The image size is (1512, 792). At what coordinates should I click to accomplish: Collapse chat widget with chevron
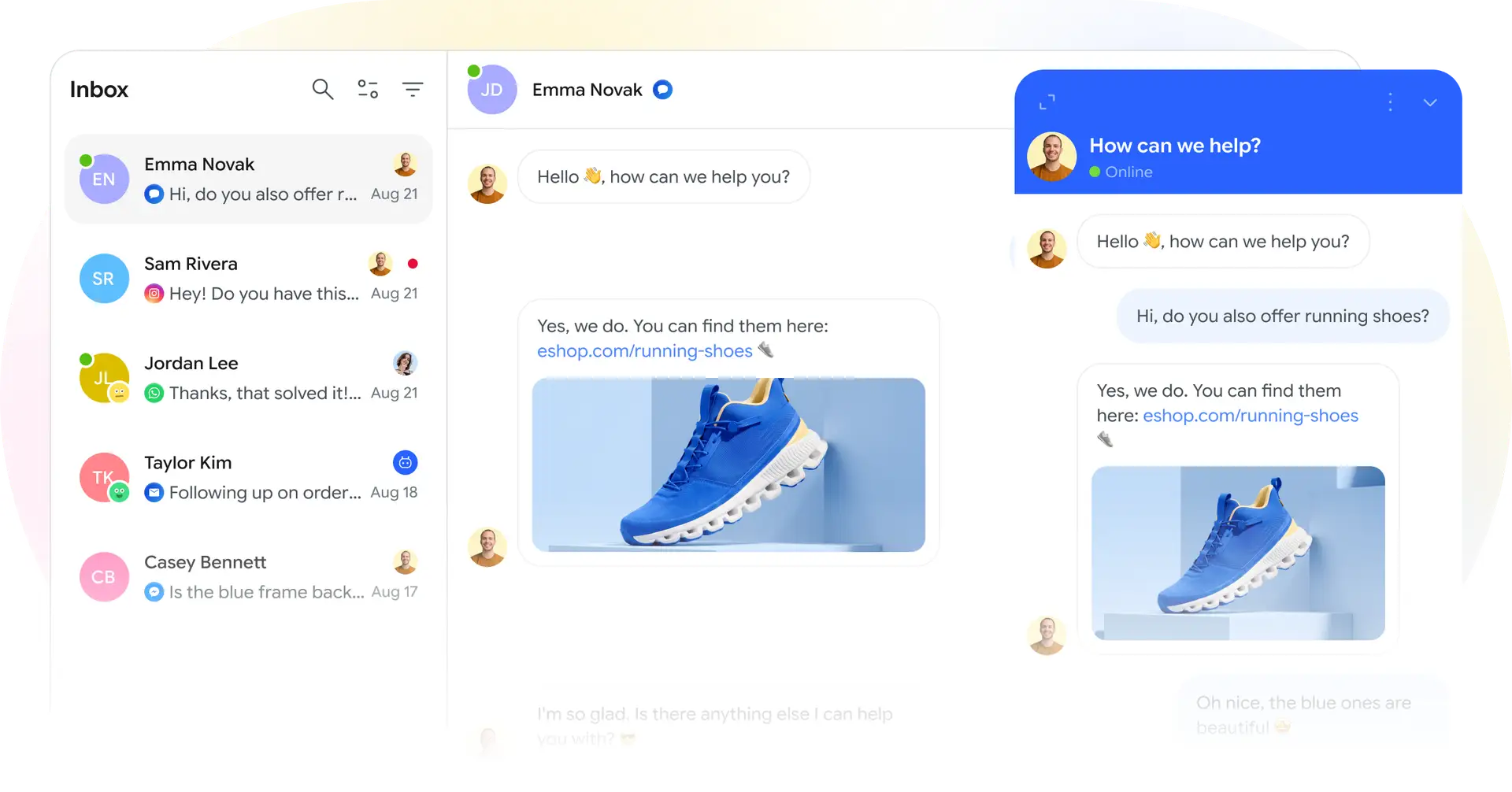coord(1430,102)
